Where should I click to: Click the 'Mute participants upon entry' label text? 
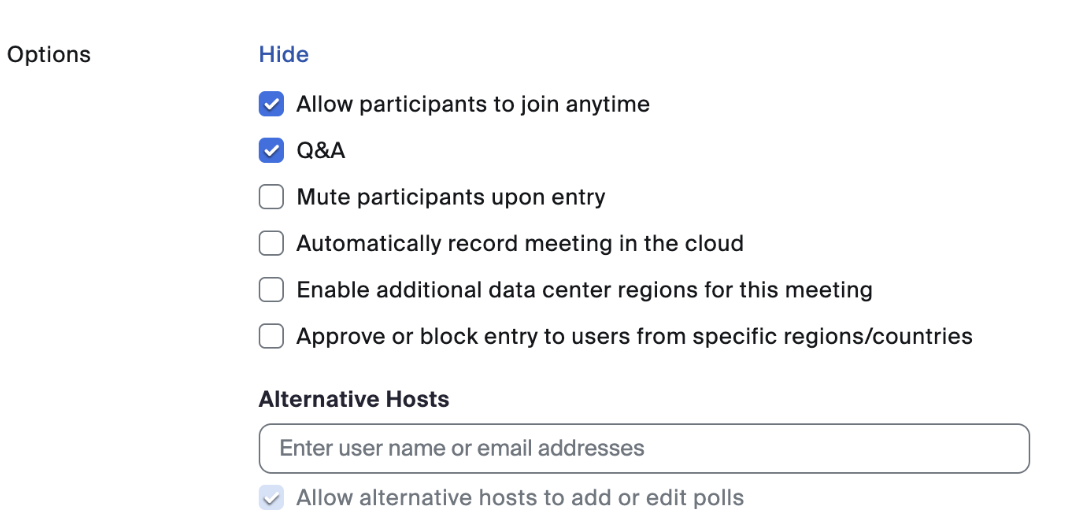(451, 197)
